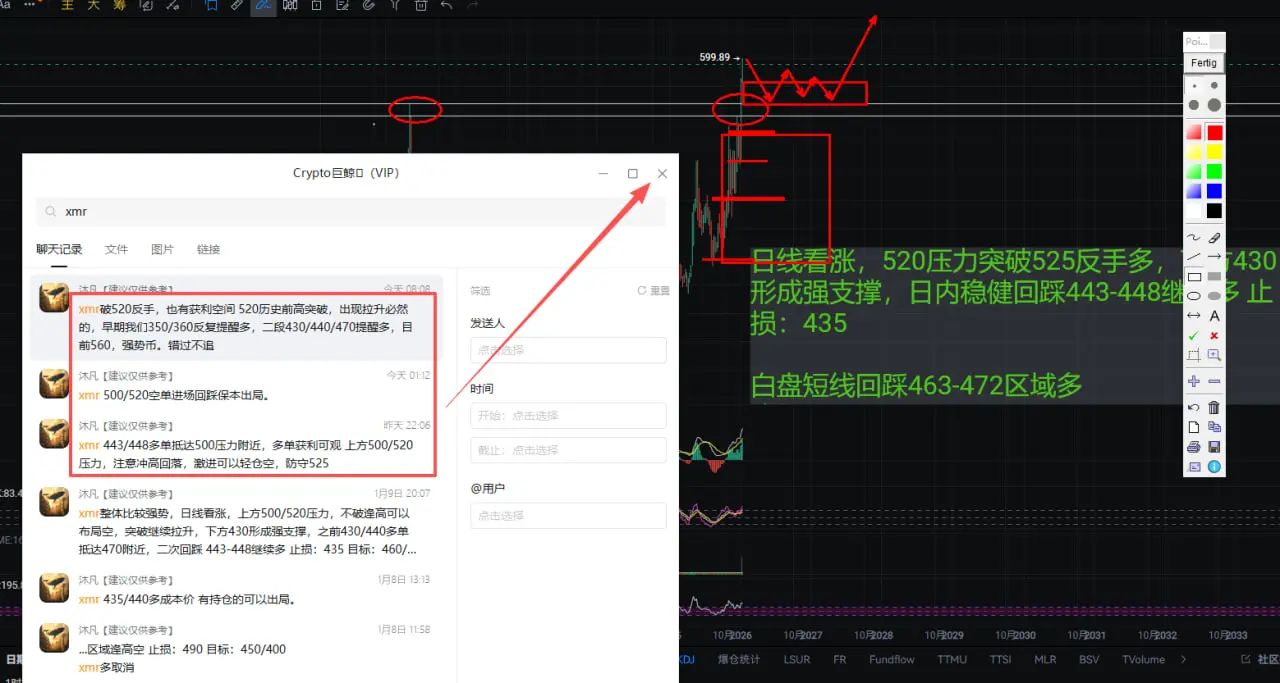Open the 开始 start time picker field
This screenshot has width=1280, height=683.
pyautogui.click(x=568, y=416)
